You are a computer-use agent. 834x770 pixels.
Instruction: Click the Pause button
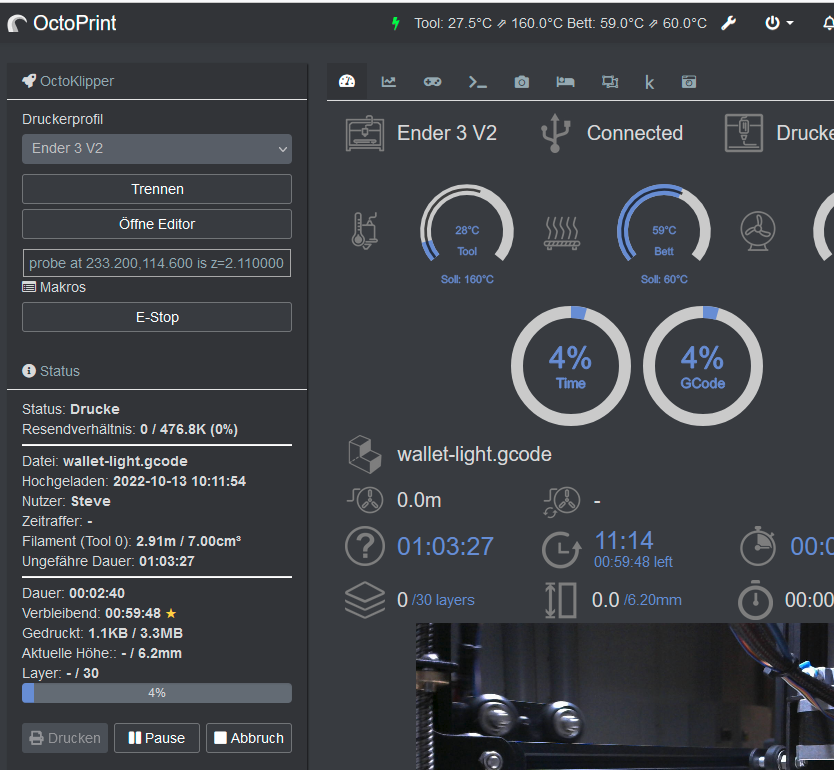click(157, 738)
